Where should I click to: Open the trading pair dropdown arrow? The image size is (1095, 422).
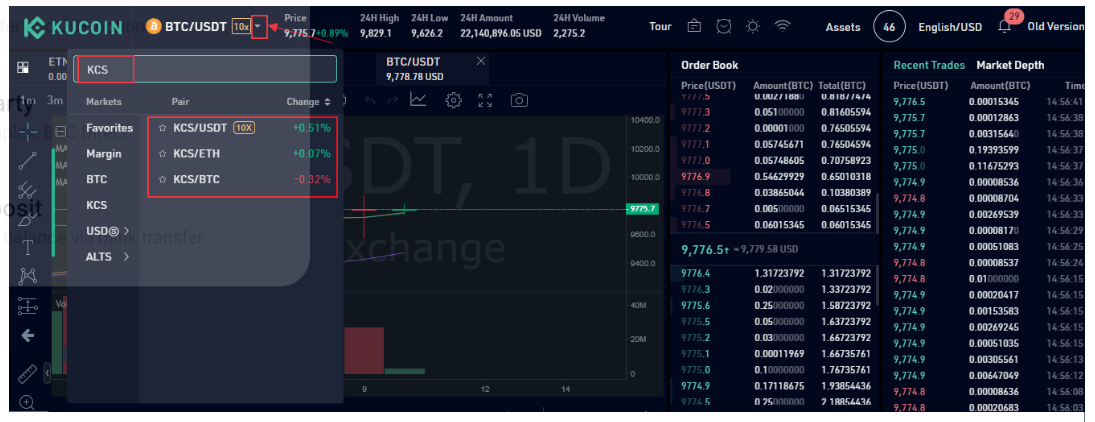(x=259, y=27)
